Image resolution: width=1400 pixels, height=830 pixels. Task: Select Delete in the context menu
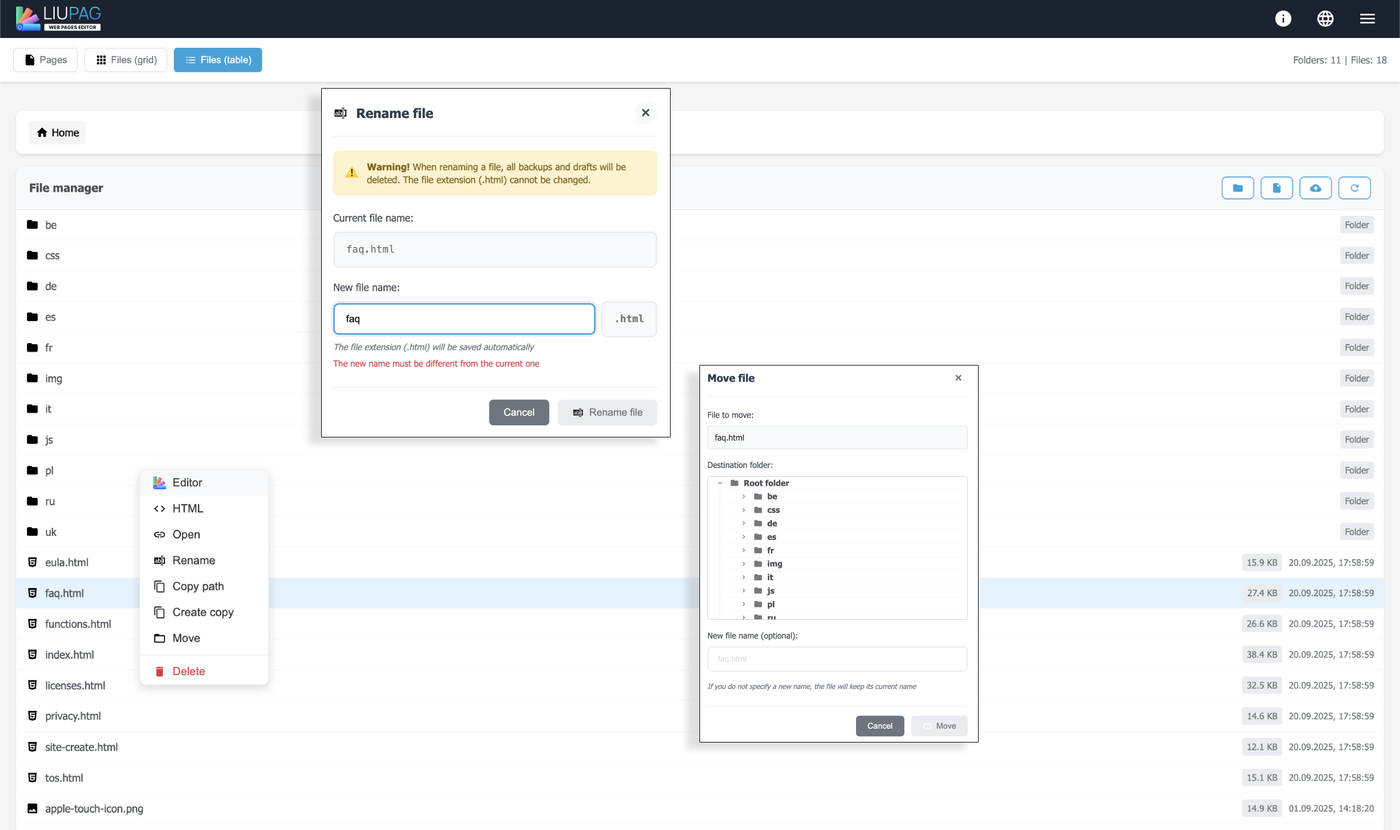[188, 671]
